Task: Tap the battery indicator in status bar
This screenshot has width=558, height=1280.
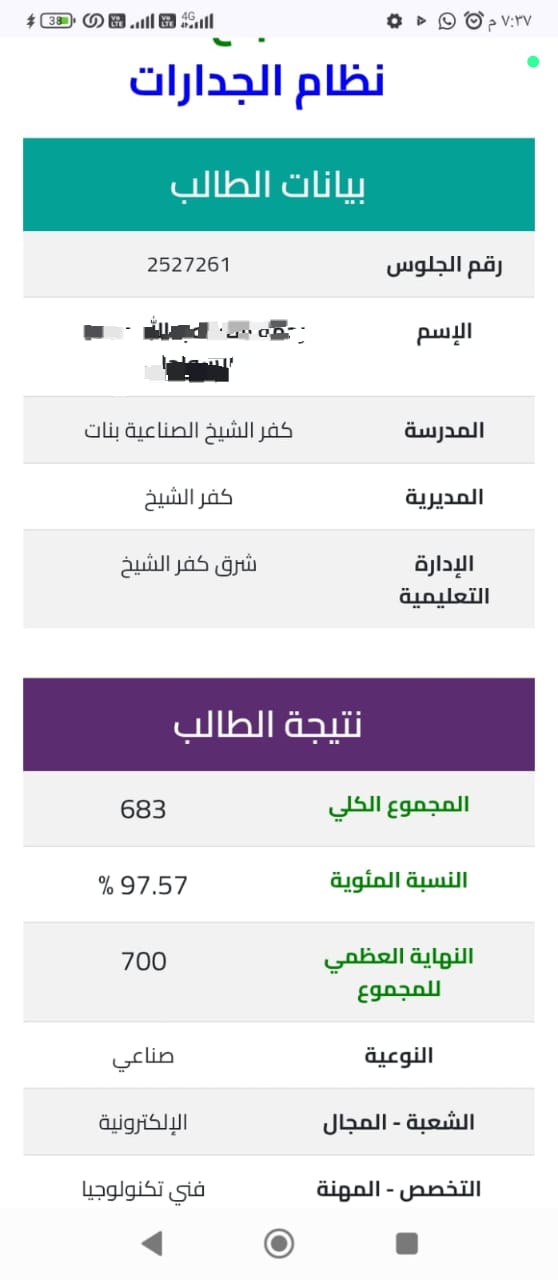Action: [x=56, y=20]
